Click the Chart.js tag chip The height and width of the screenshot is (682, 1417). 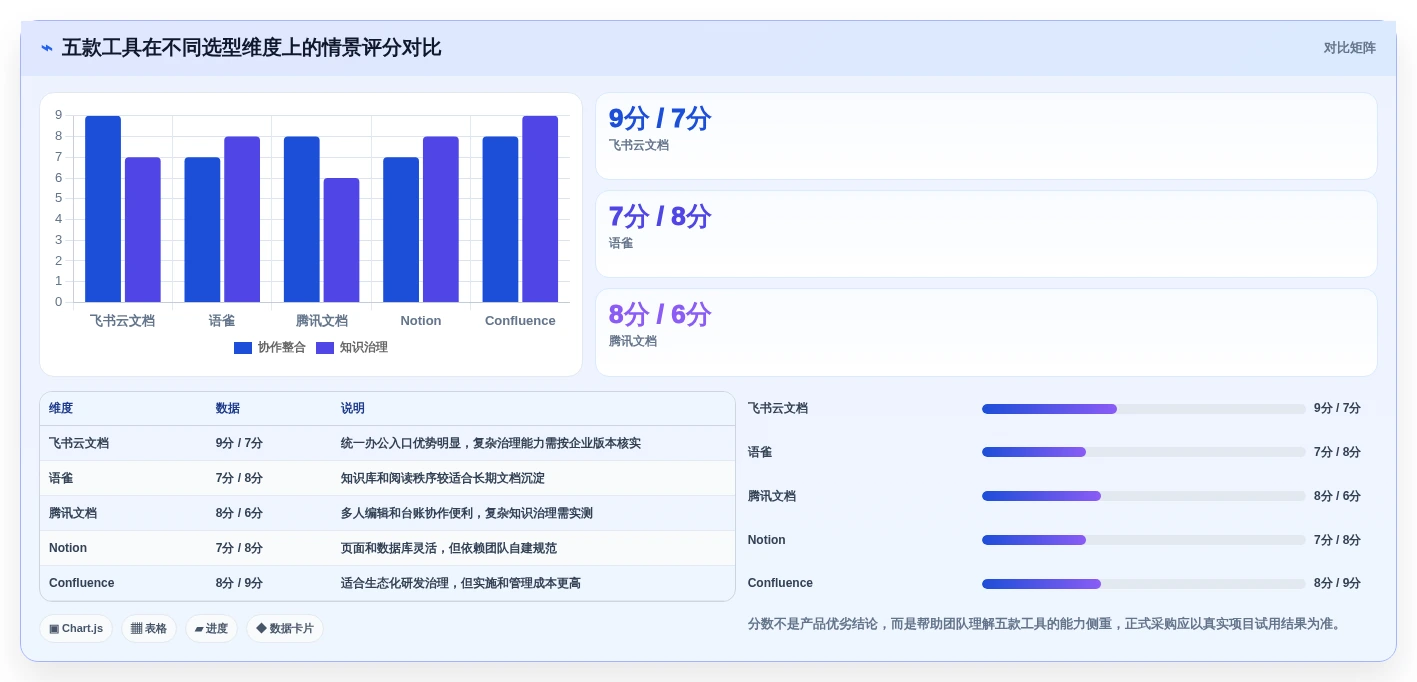click(76, 629)
